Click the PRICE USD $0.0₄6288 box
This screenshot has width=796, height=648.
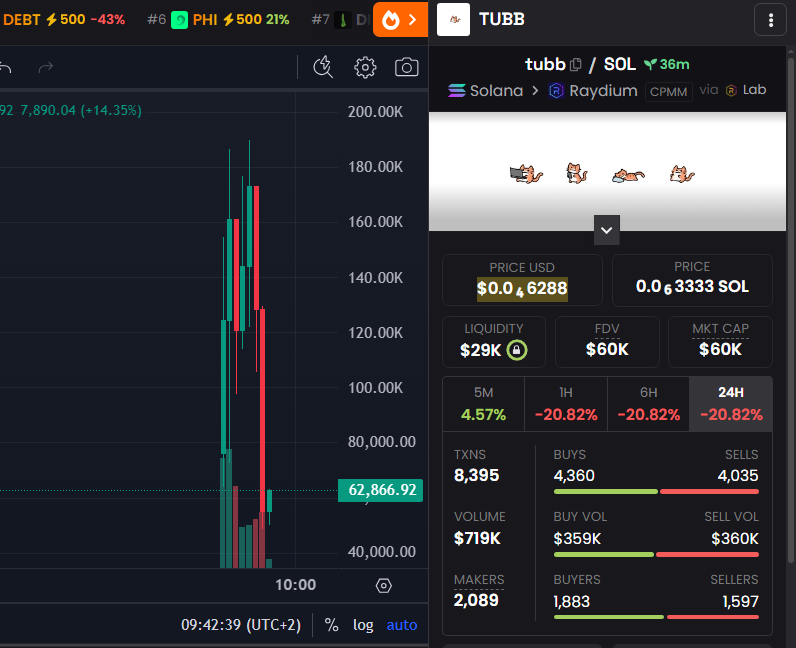(522, 280)
